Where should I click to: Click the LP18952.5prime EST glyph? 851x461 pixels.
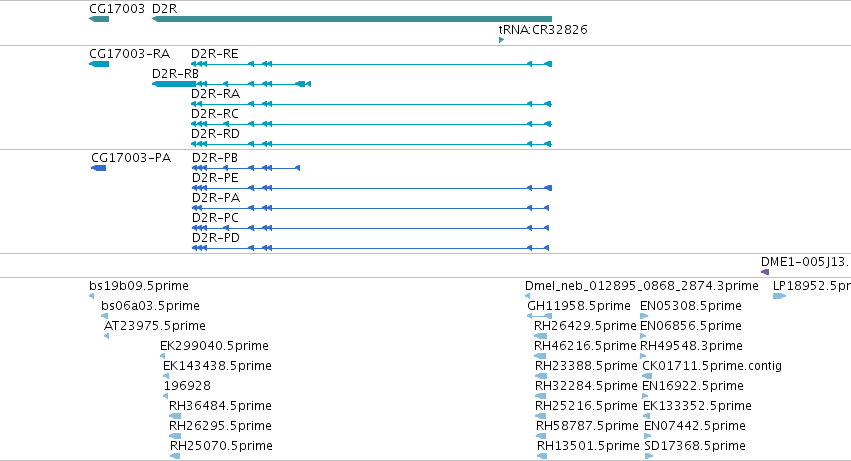point(779,296)
